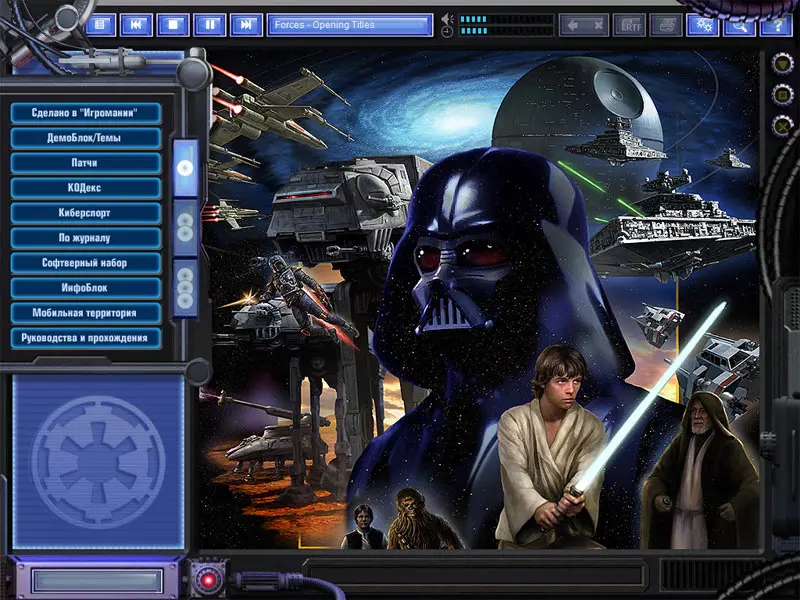
Task: Open search with the magnifying glass icon
Action: pos(739,25)
